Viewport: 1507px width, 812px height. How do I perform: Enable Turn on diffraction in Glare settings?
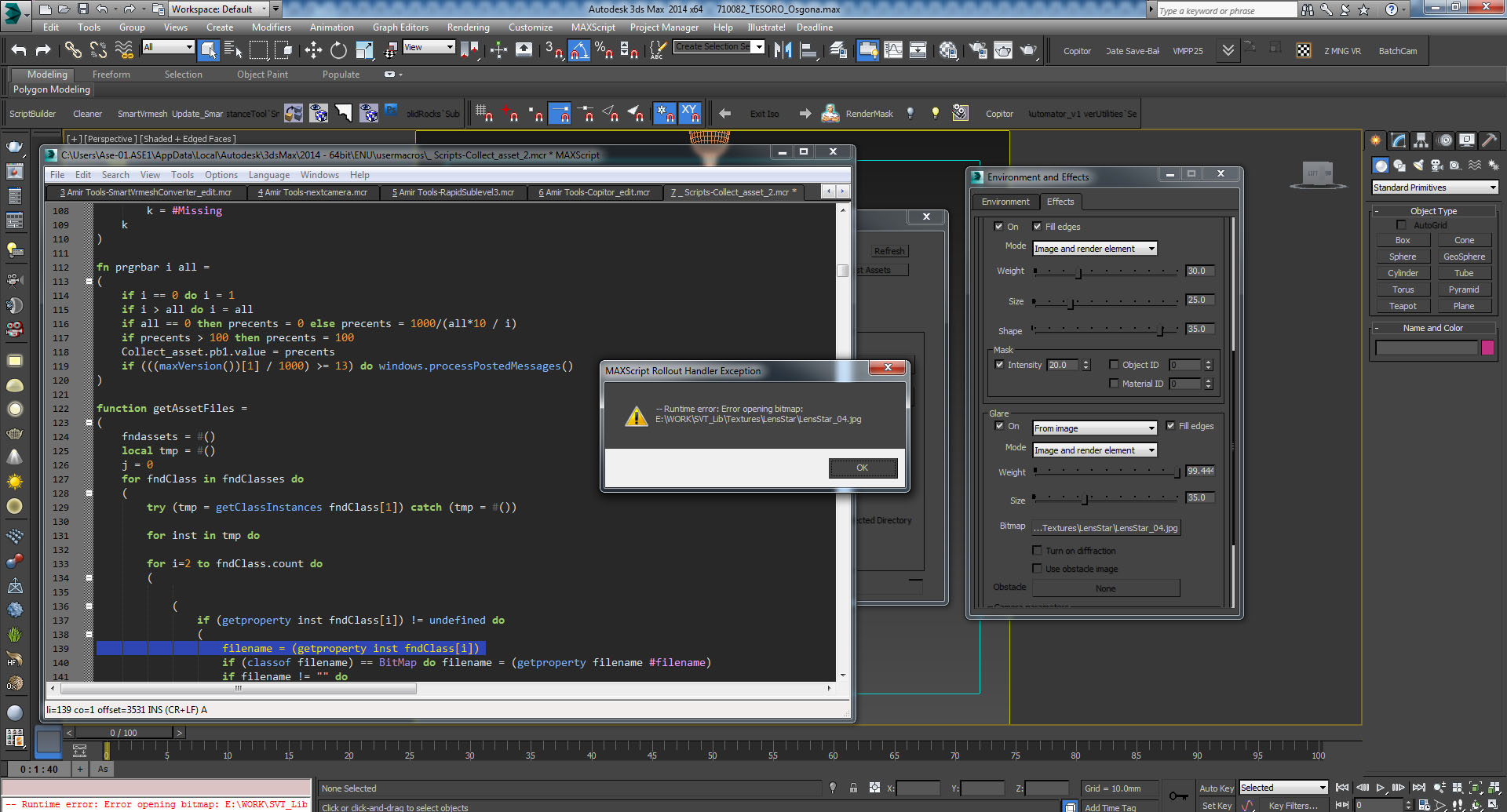point(1038,550)
